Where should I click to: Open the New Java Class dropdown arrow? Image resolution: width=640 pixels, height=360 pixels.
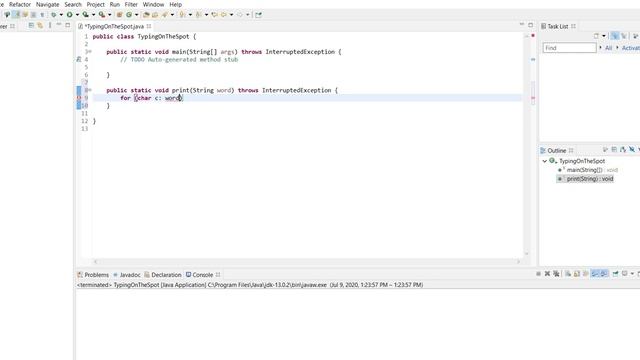[136, 15]
